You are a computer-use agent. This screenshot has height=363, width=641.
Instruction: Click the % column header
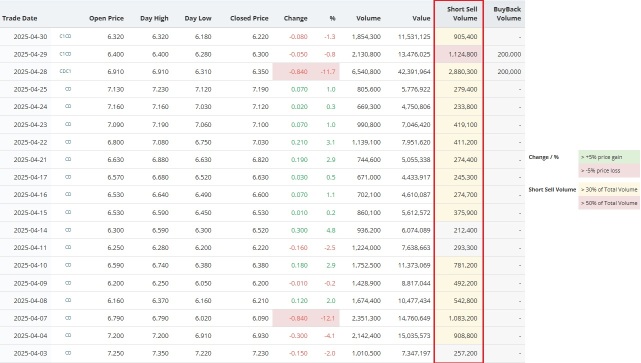(332, 18)
